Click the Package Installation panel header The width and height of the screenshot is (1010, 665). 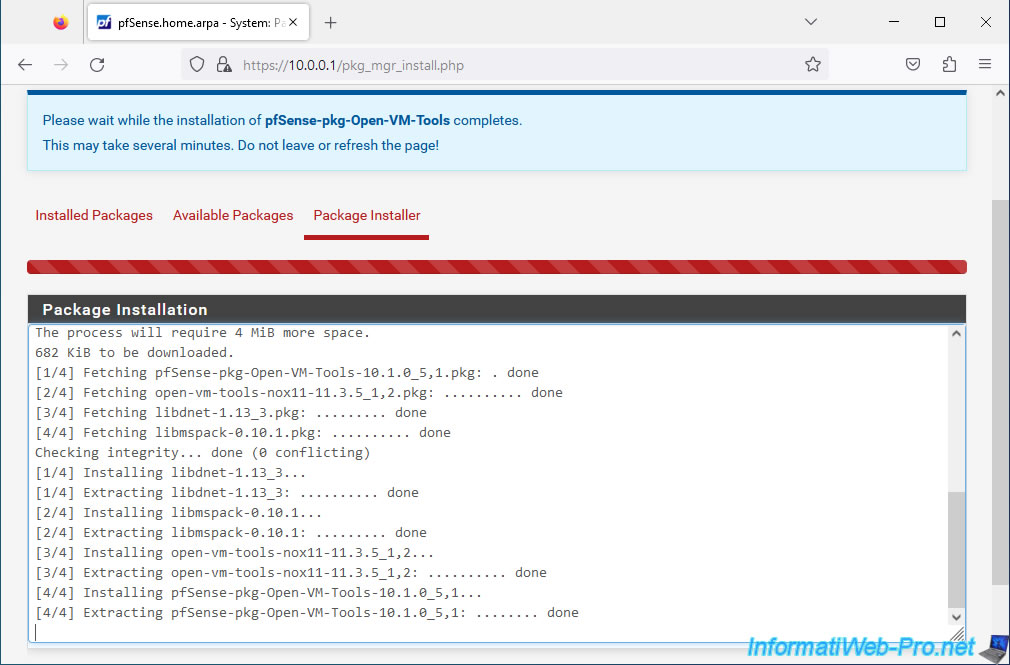pos(497,309)
